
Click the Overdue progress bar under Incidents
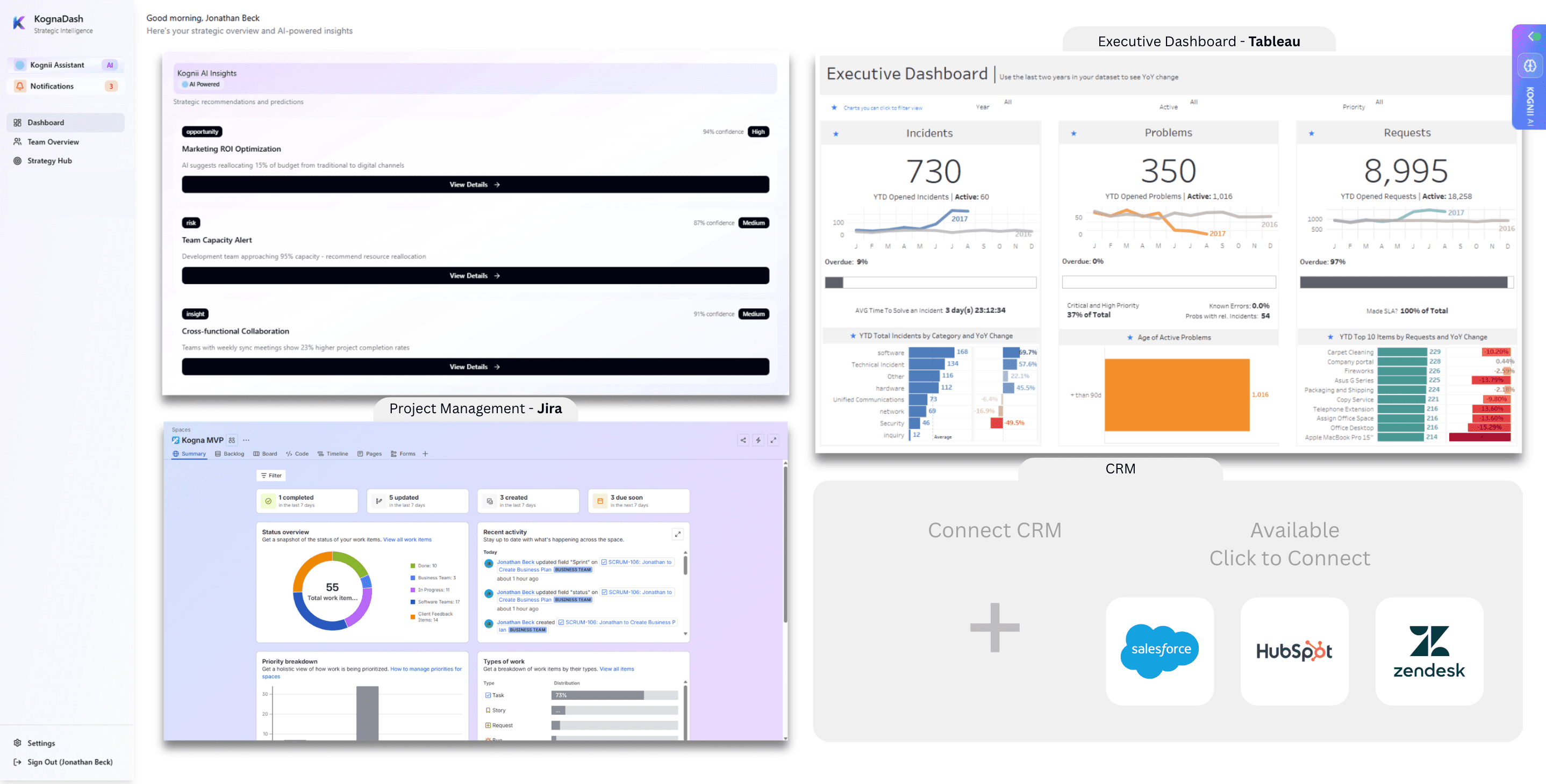tap(931, 282)
